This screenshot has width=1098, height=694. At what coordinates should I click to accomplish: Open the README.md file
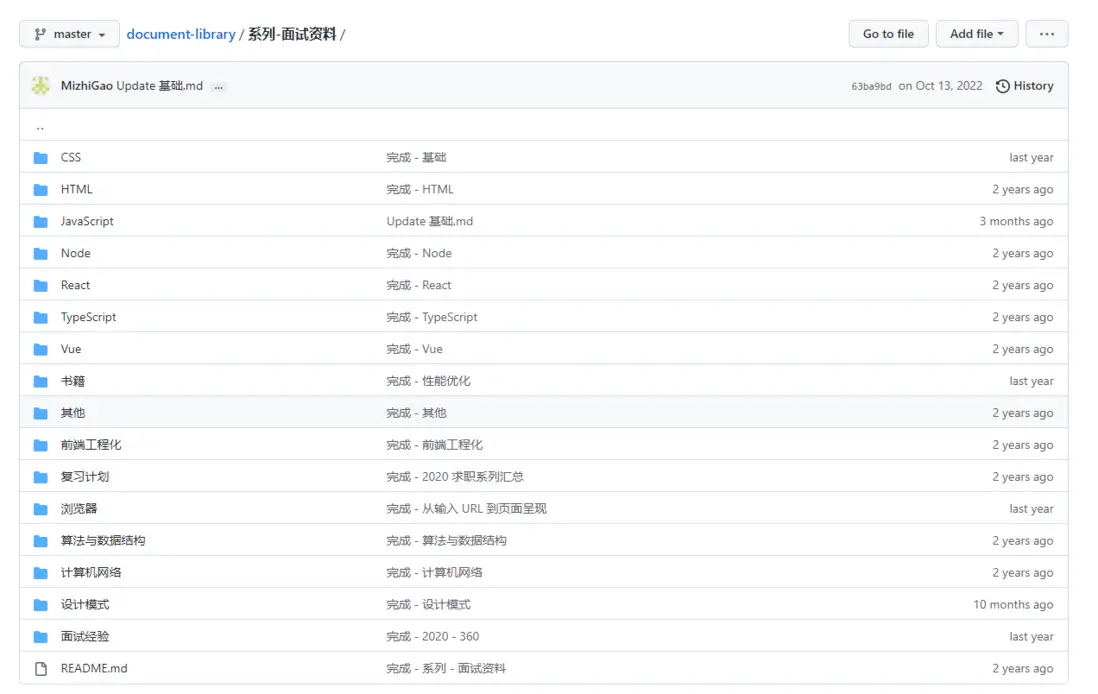[94, 668]
